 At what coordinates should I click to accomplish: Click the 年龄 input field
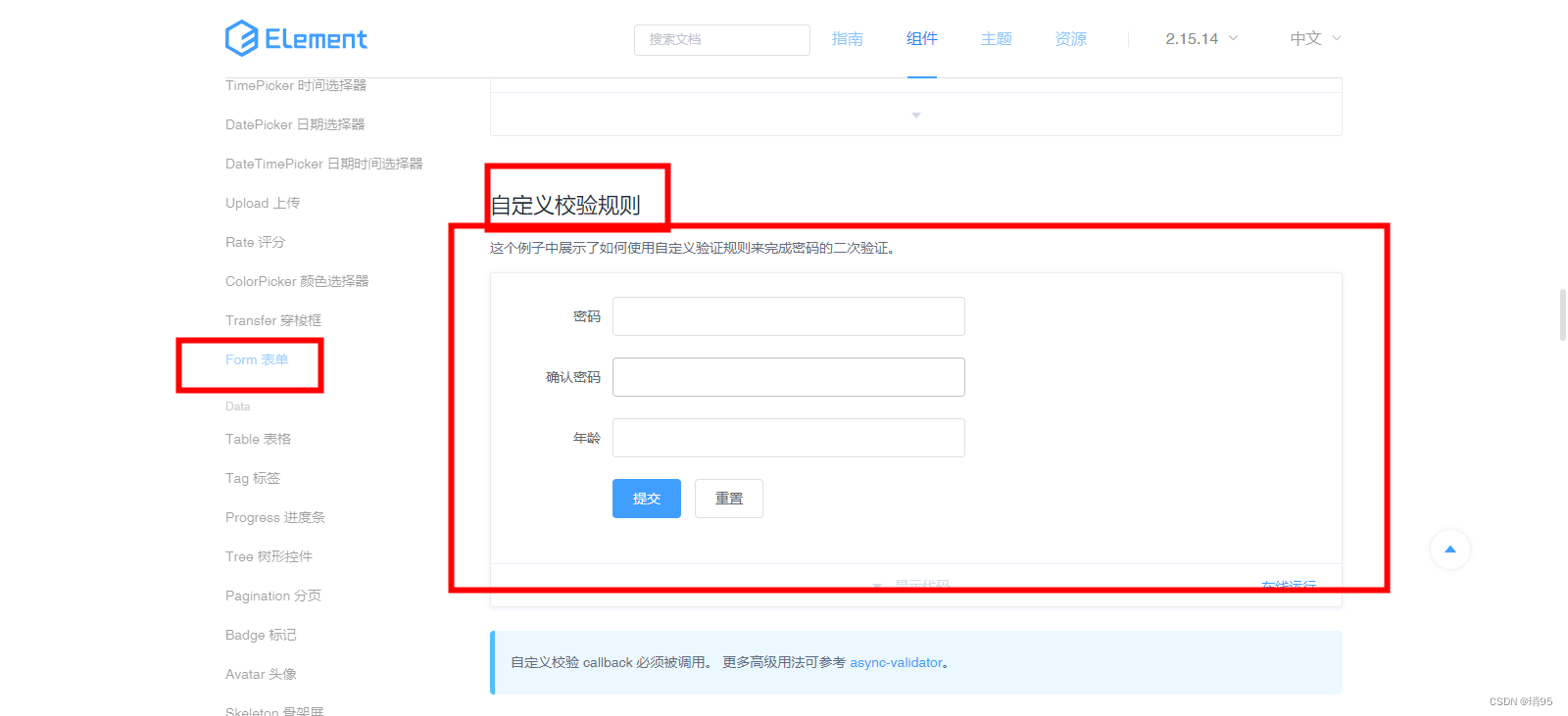pos(789,438)
